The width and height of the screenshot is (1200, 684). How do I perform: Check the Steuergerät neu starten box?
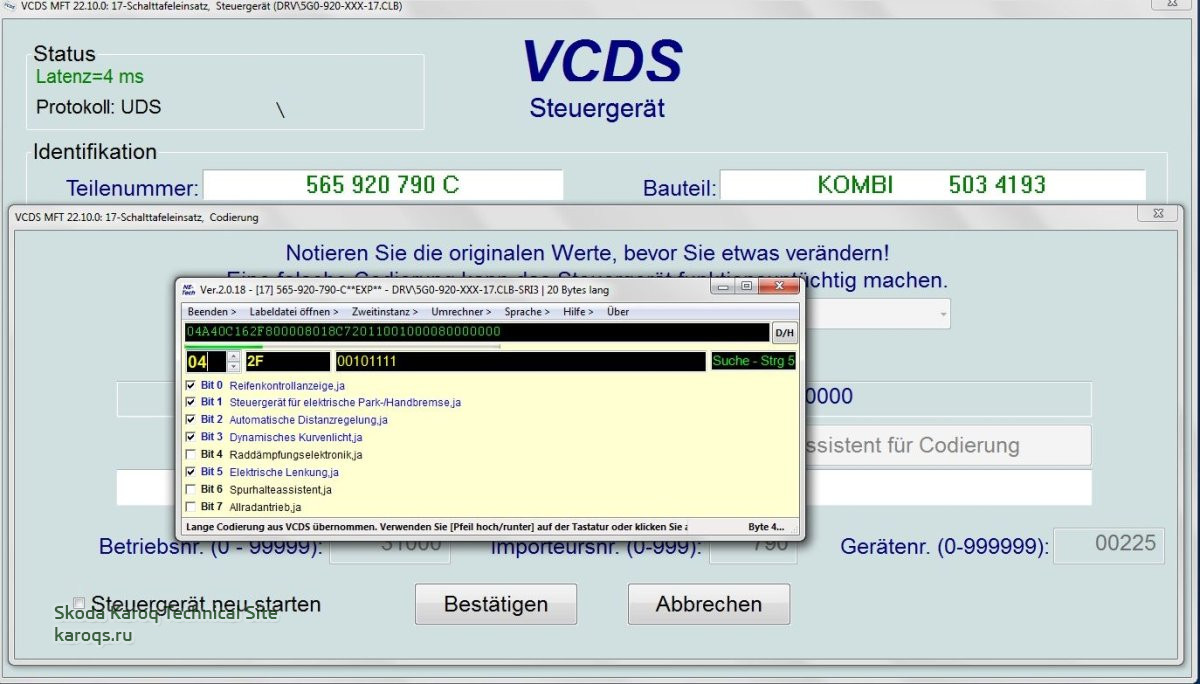click(x=80, y=604)
